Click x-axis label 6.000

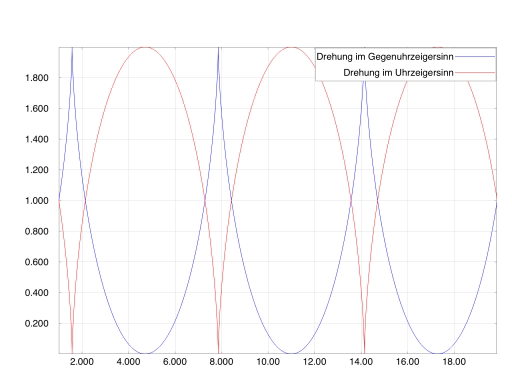coord(175,362)
